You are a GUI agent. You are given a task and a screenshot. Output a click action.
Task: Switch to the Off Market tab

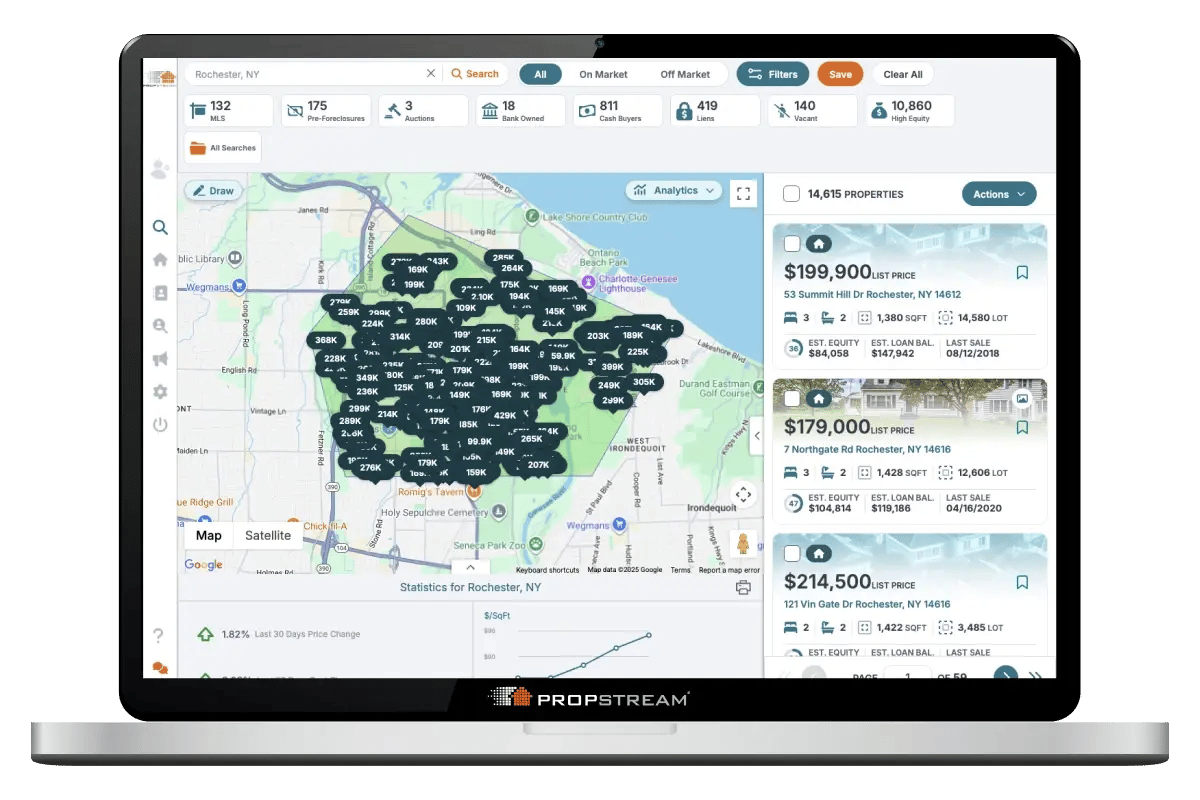pyautogui.click(x=686, y=74)
